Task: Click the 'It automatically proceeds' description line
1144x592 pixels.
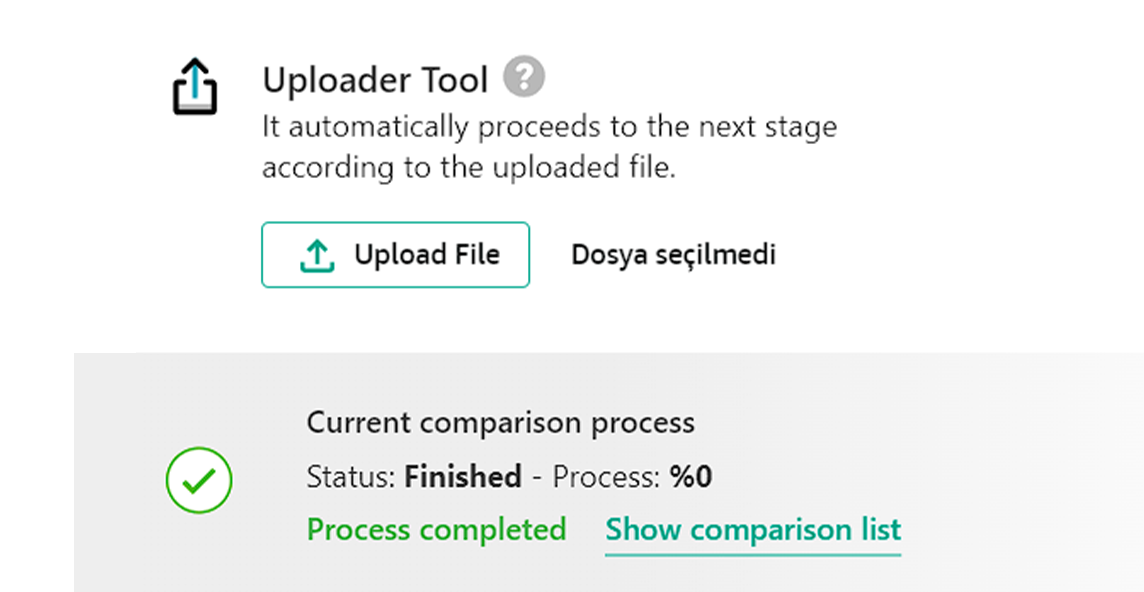Action: (549, 127)
